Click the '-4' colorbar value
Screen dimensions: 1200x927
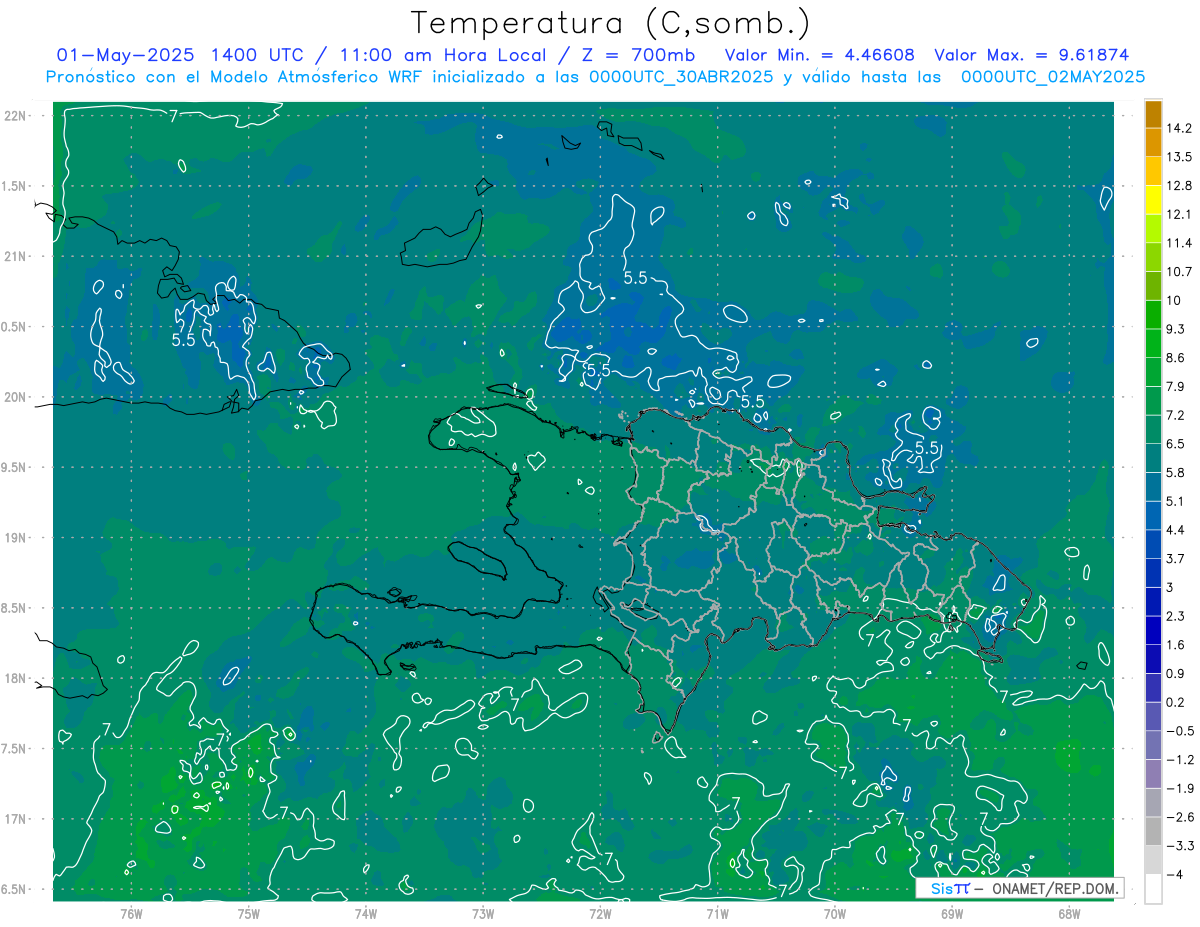(1176, 875)
